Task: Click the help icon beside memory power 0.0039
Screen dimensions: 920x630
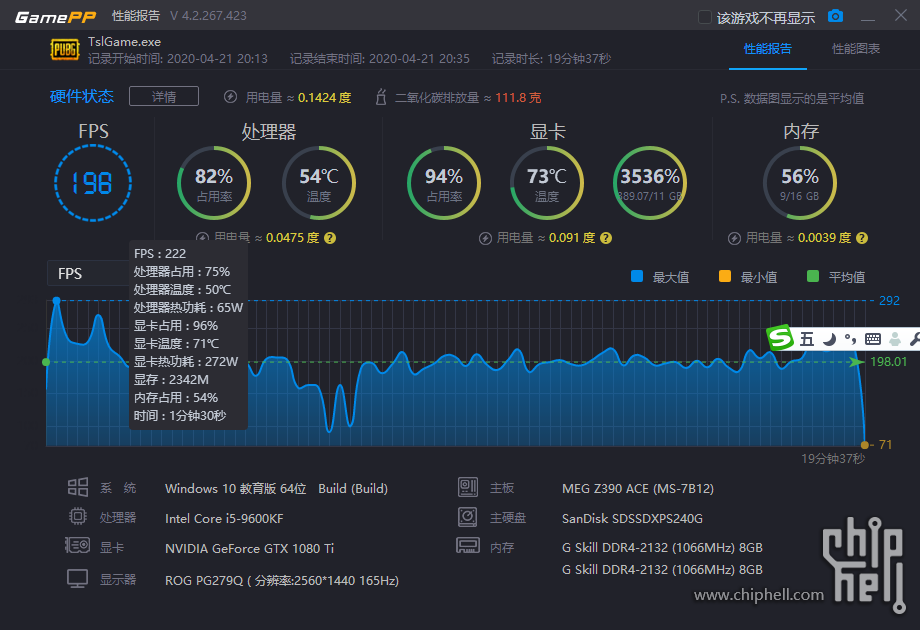Action: point(862,238)
